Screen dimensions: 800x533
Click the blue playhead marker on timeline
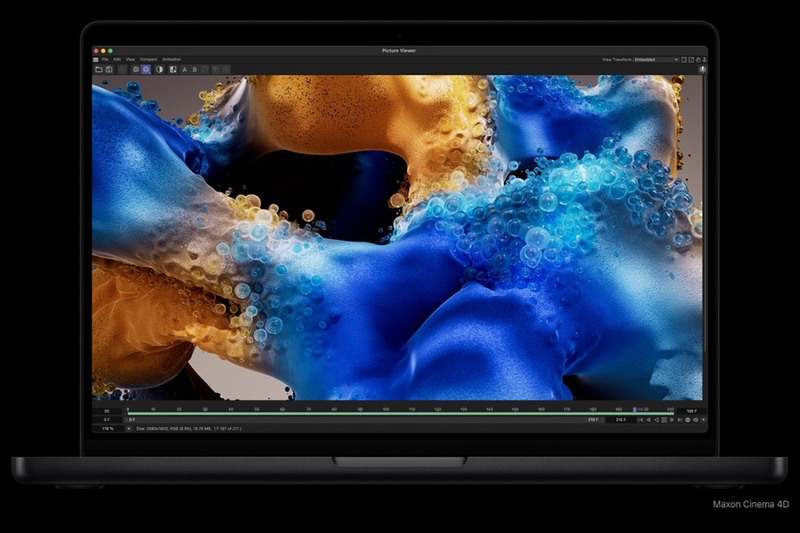(635, 410)
